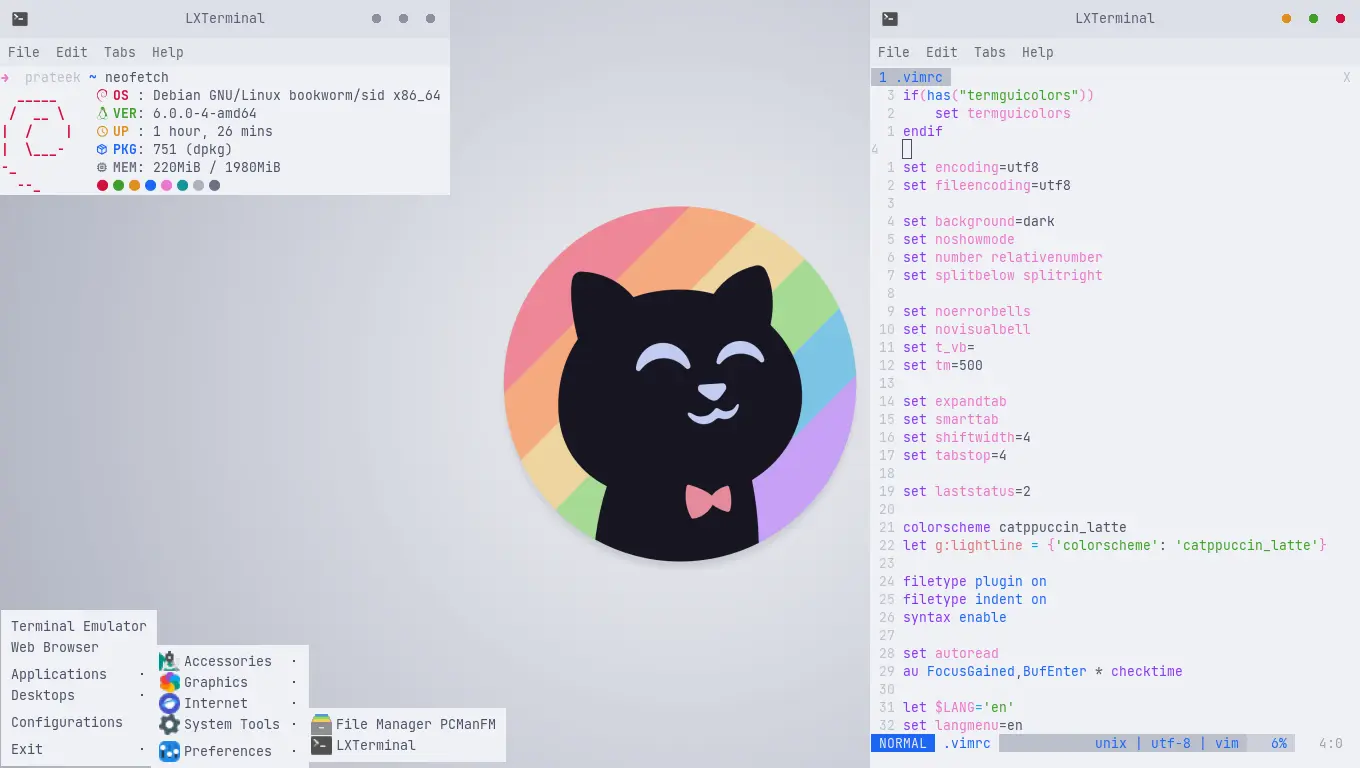Open Tabs menu in left LXTerminal
The width and height of the screenshot is (1360, 768).
[120, 52]
